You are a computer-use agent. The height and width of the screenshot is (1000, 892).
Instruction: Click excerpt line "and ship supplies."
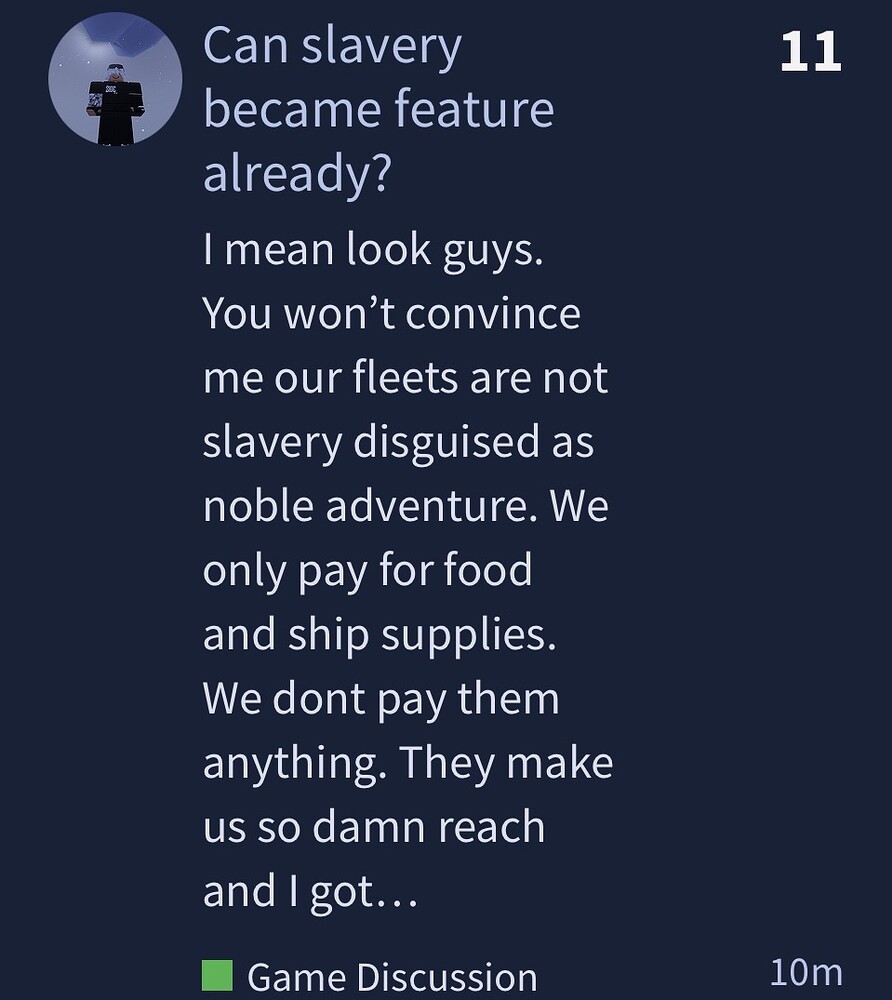(379, 634)
